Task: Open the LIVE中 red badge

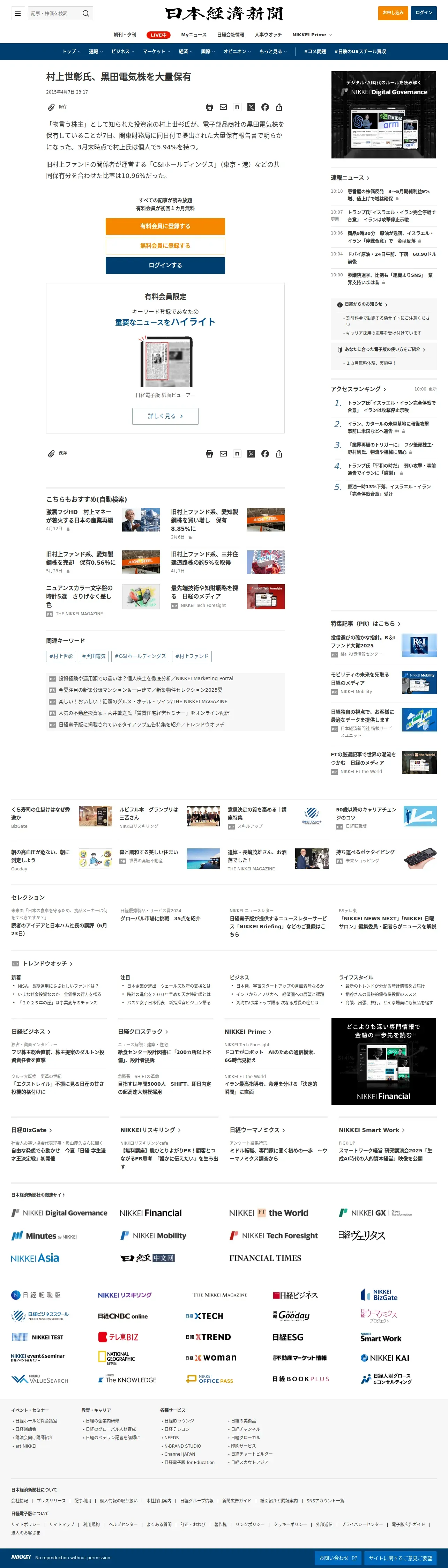Action: click(158, 35)
